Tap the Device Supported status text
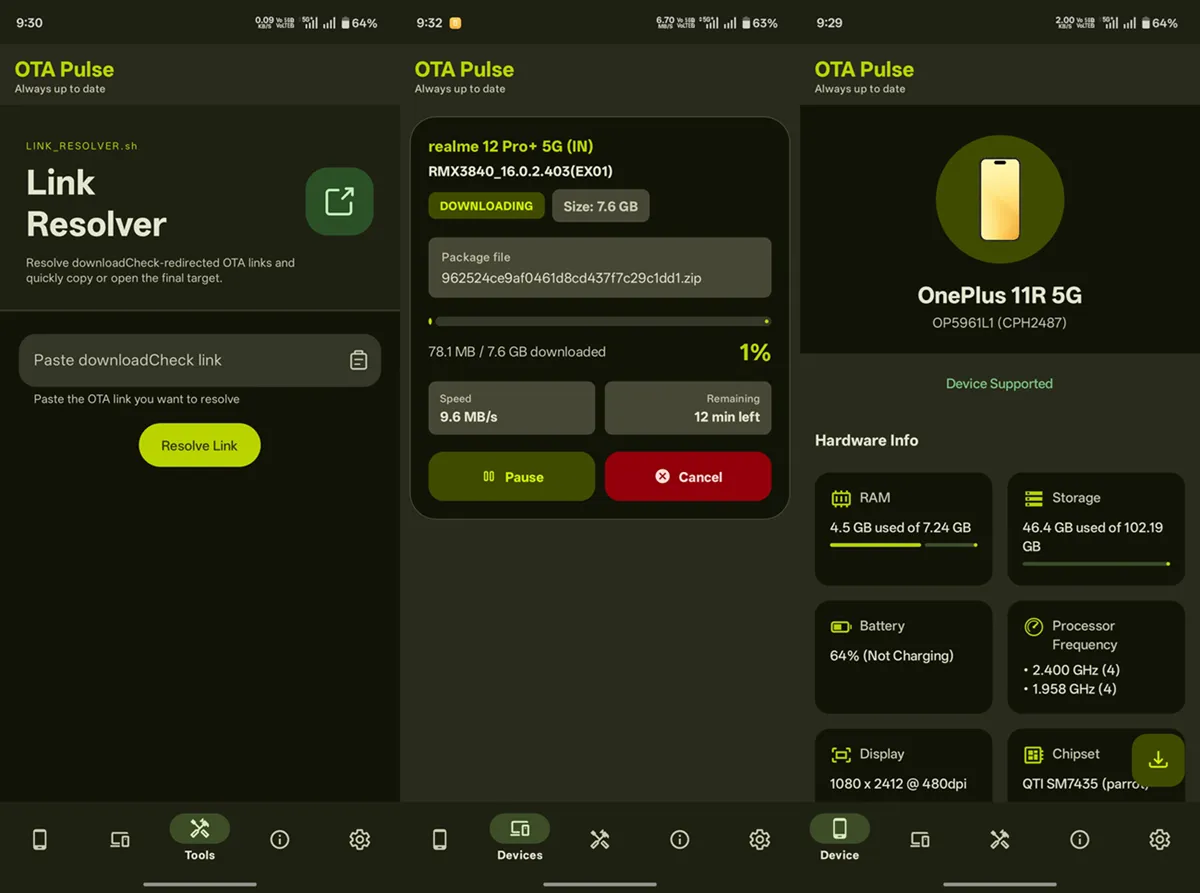1200x893 pixels. [x=999, y=383]
